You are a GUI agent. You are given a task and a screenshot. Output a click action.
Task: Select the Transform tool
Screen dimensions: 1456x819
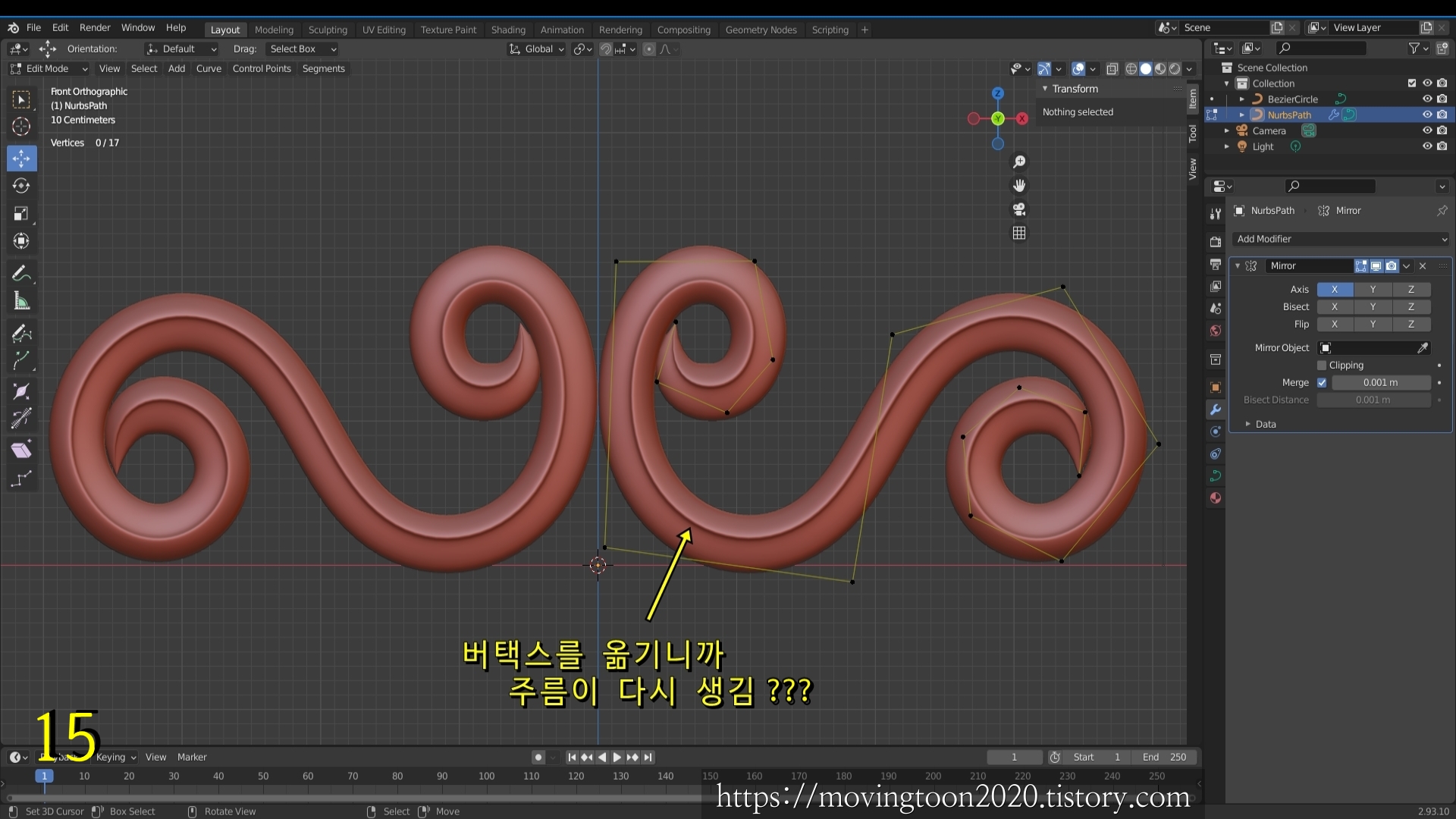tap(21, 241)
